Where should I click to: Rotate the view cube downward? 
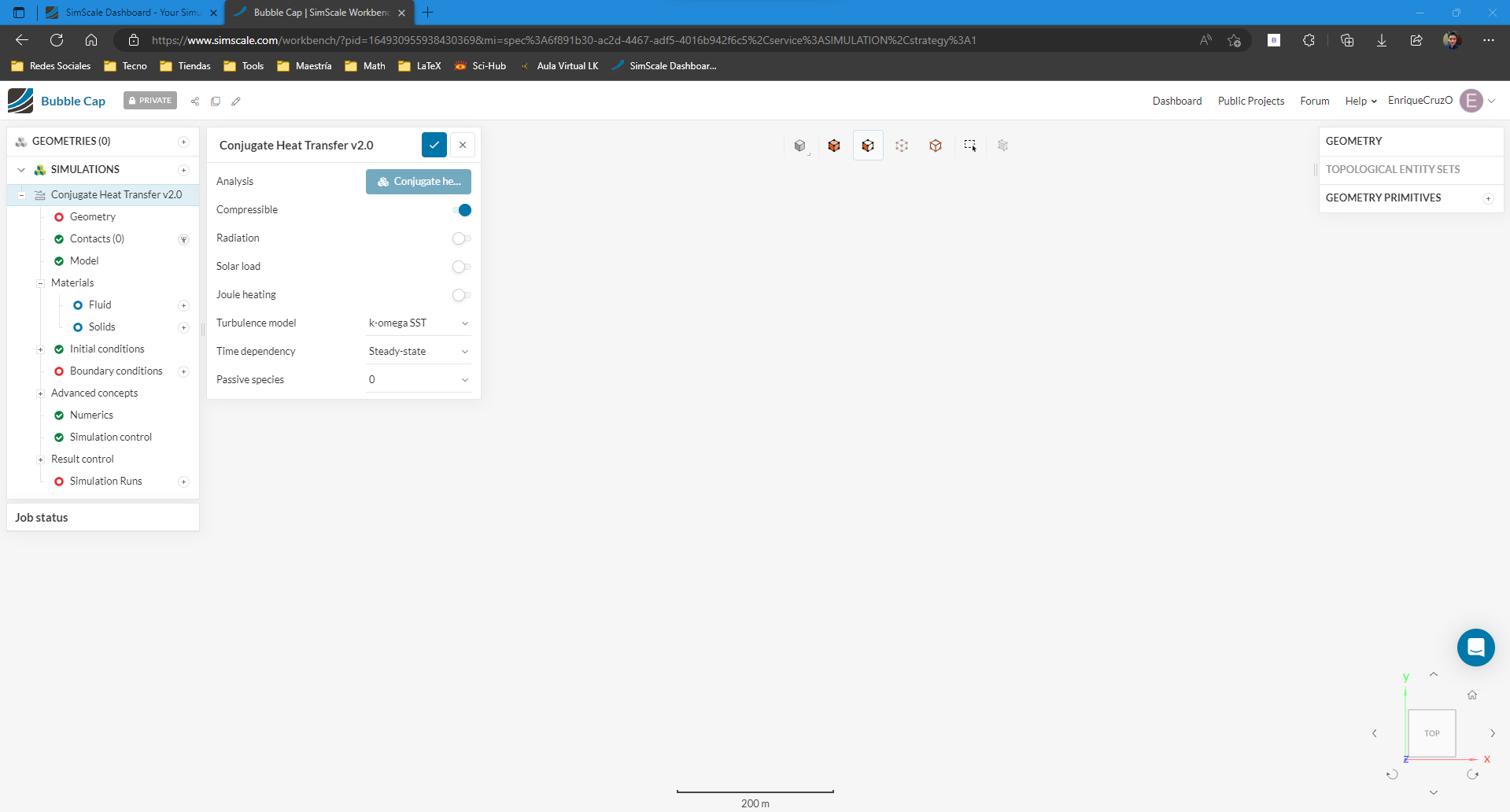(x=1434, y=792)
